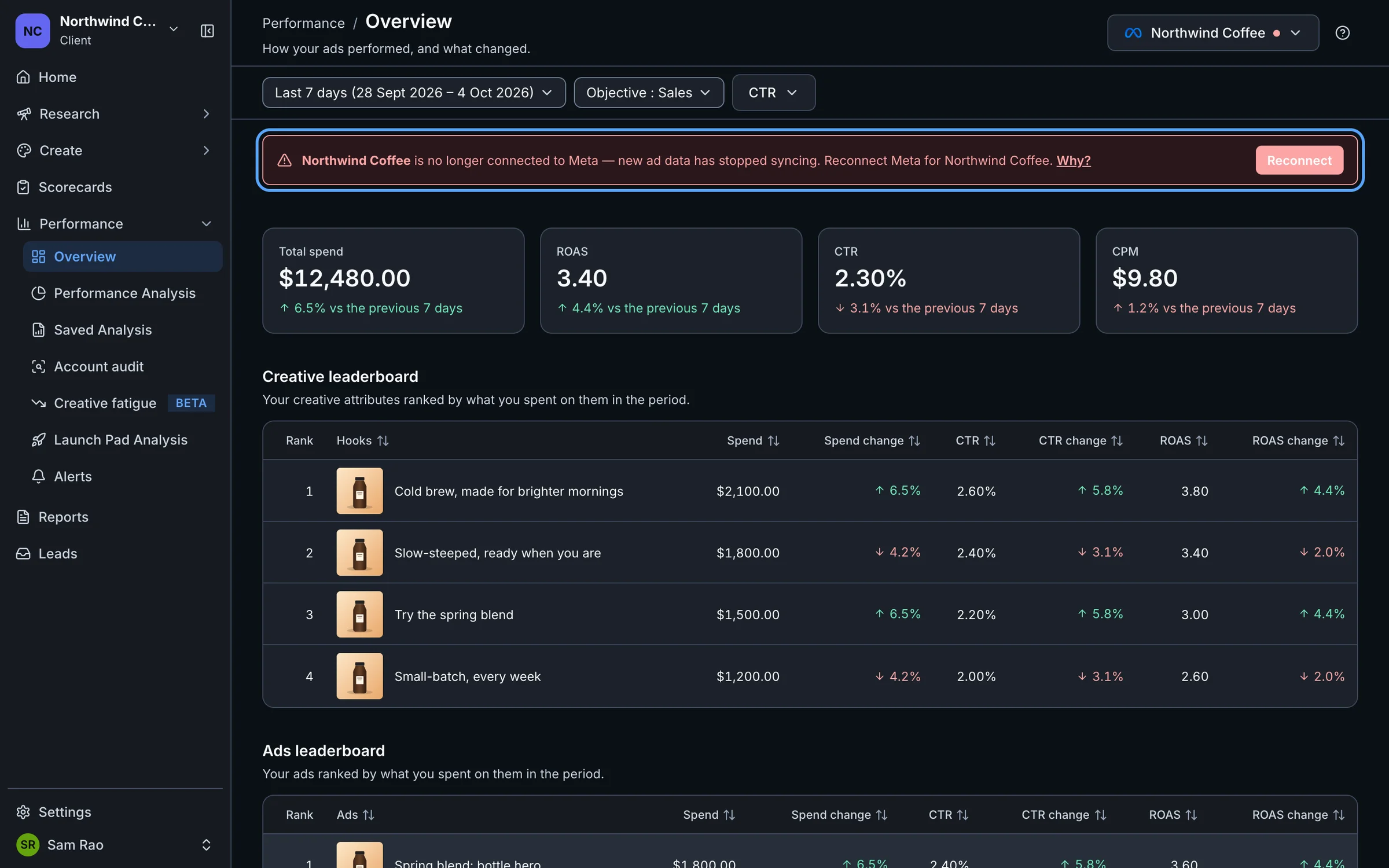
Task: Click the Reconnect button
Action: [x=1299, y=160]
